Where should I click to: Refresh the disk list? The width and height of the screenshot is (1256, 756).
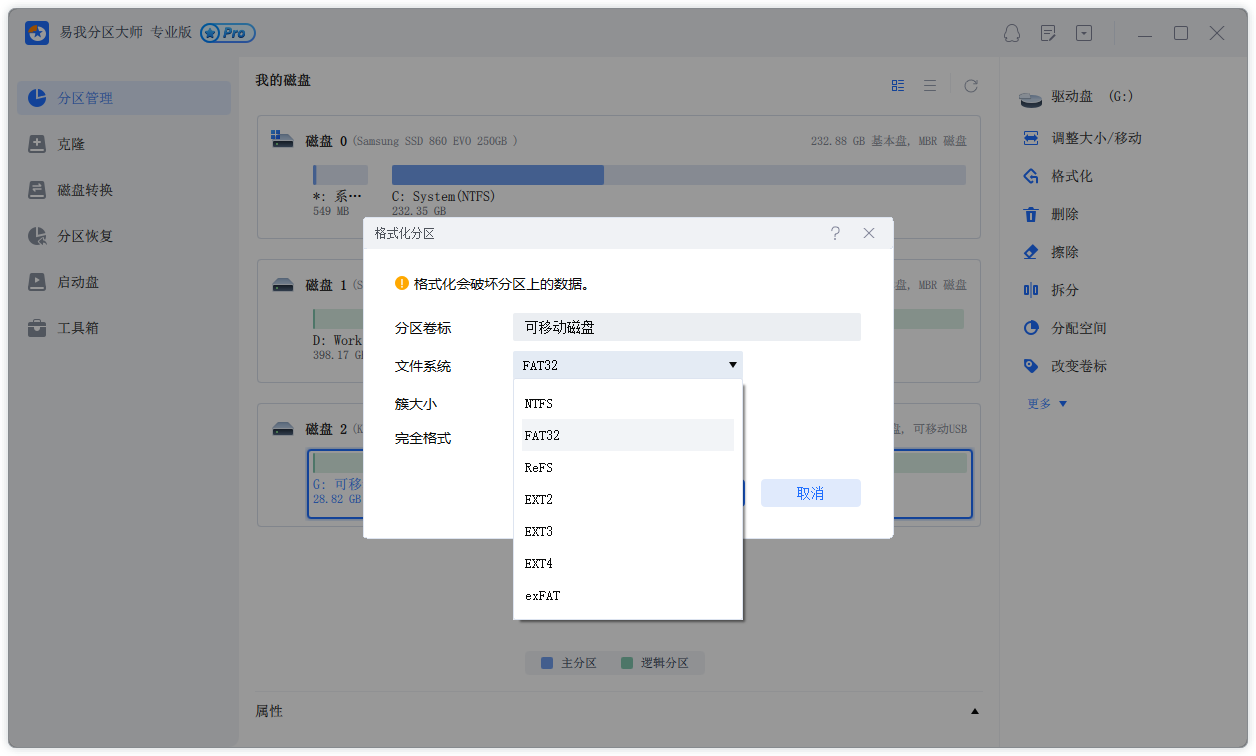(x=970, y=85)
